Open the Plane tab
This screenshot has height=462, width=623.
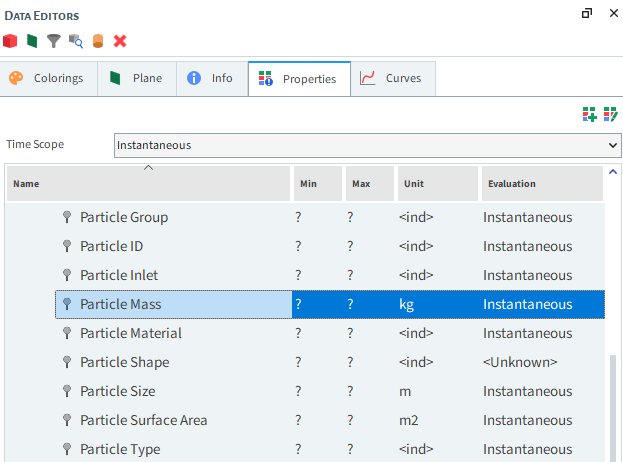tap(136, 78)
